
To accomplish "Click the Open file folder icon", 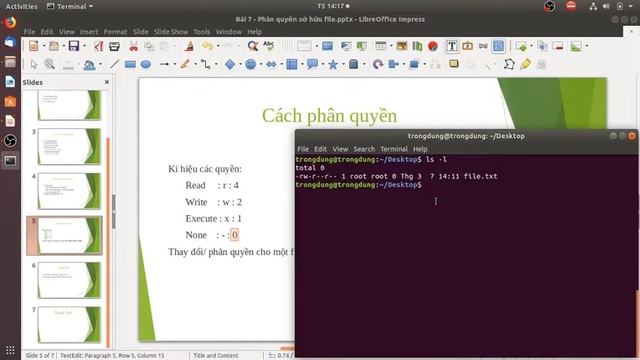I will (53, 46).
